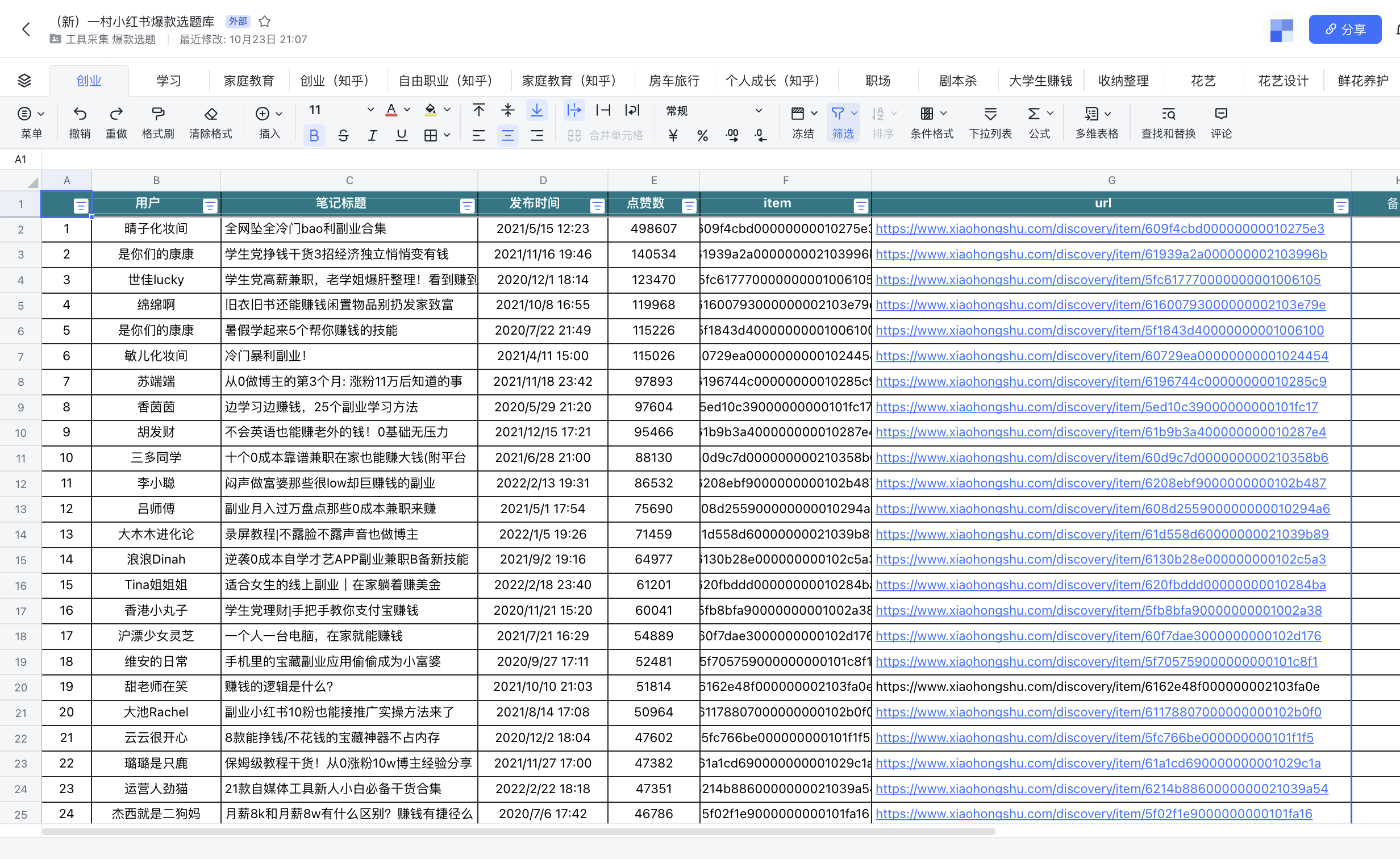
Task: Open filter dropdown on 点赞数 column
Action: tap(689, 206)
